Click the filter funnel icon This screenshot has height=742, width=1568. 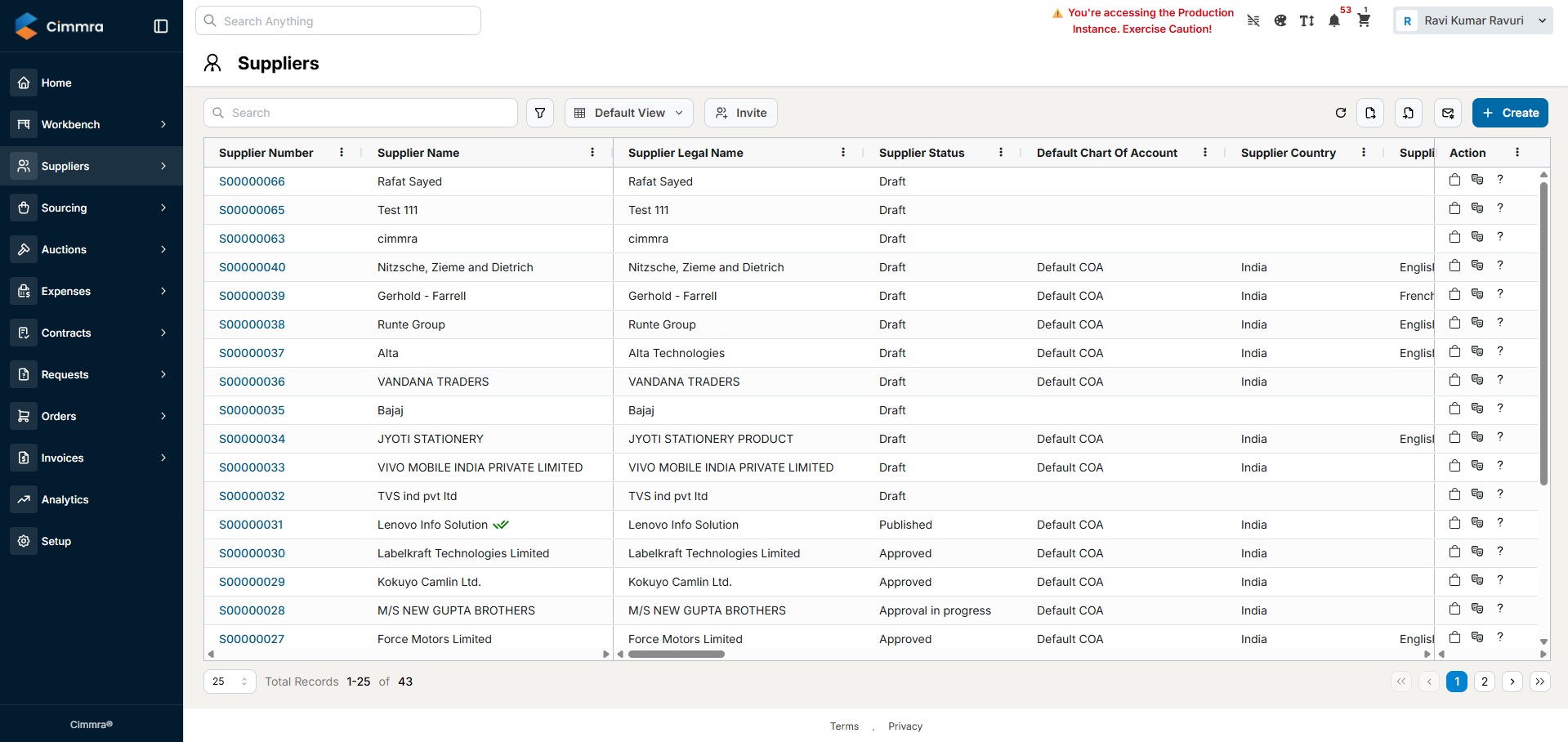click(540, 113)
